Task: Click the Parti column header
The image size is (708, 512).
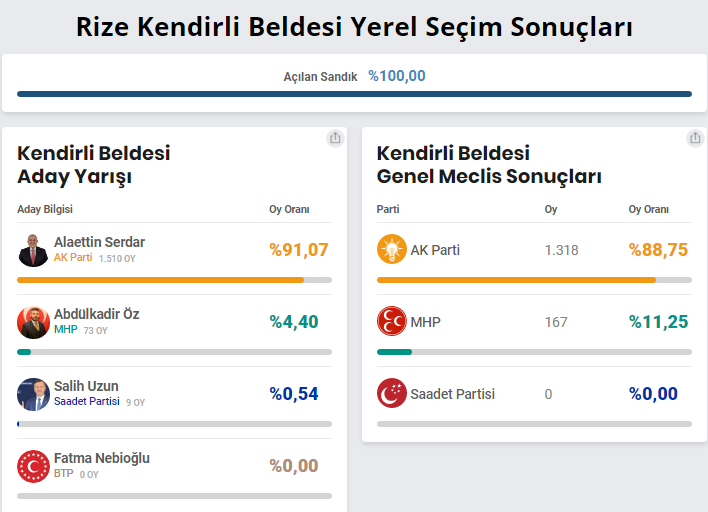Action: [388, 209]
